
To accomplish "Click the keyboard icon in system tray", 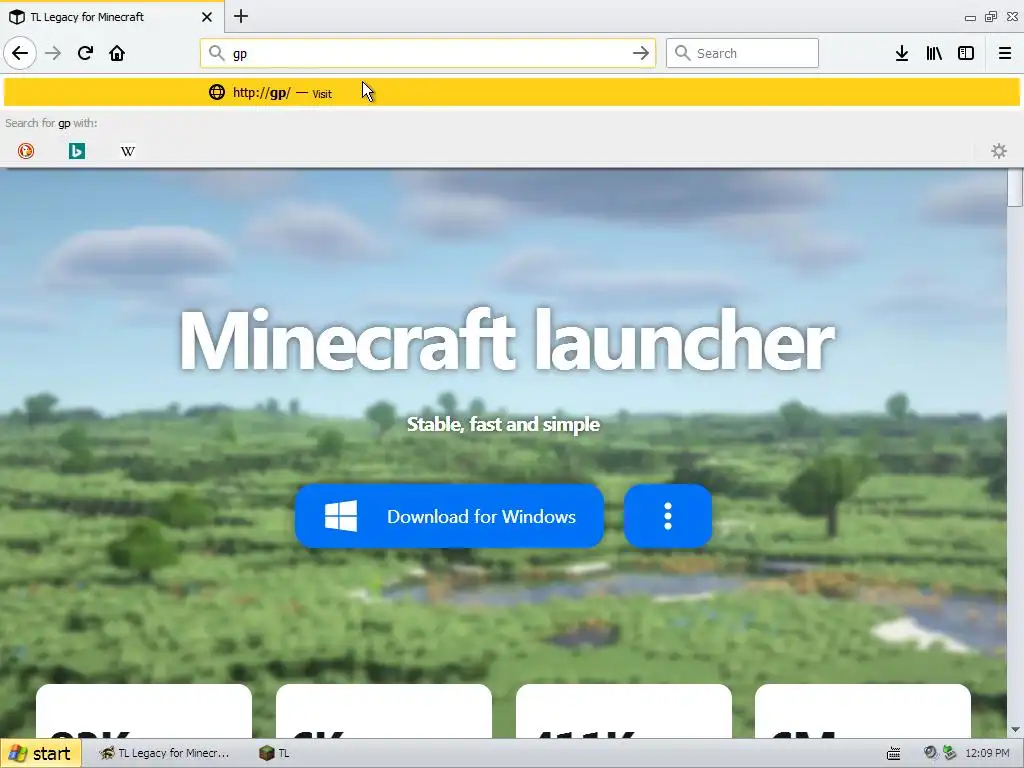I will (893, 754).
